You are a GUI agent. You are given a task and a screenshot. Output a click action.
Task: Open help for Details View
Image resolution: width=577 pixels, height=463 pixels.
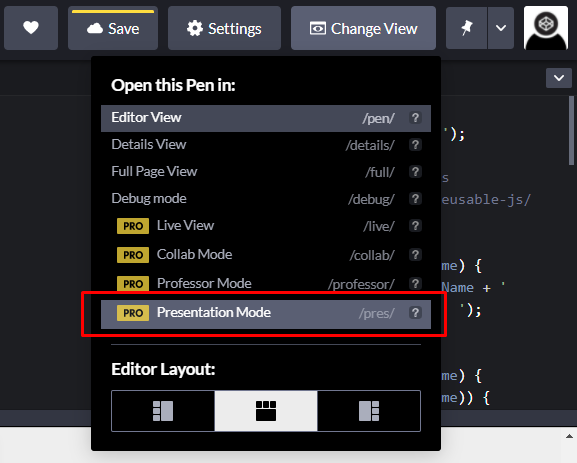pyautogui.click(x=415, y=145)
